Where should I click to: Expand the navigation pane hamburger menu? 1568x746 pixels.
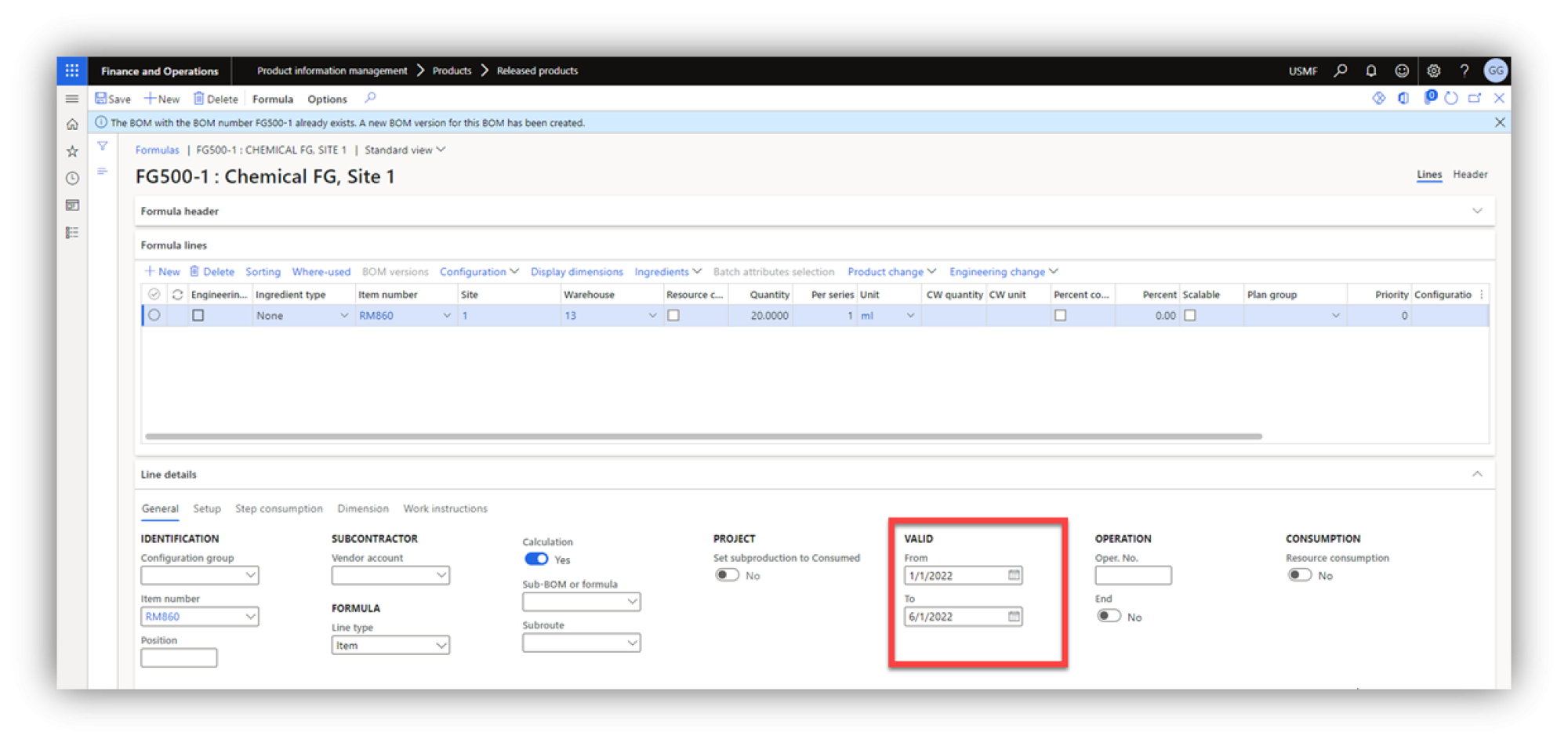(72, 99)
